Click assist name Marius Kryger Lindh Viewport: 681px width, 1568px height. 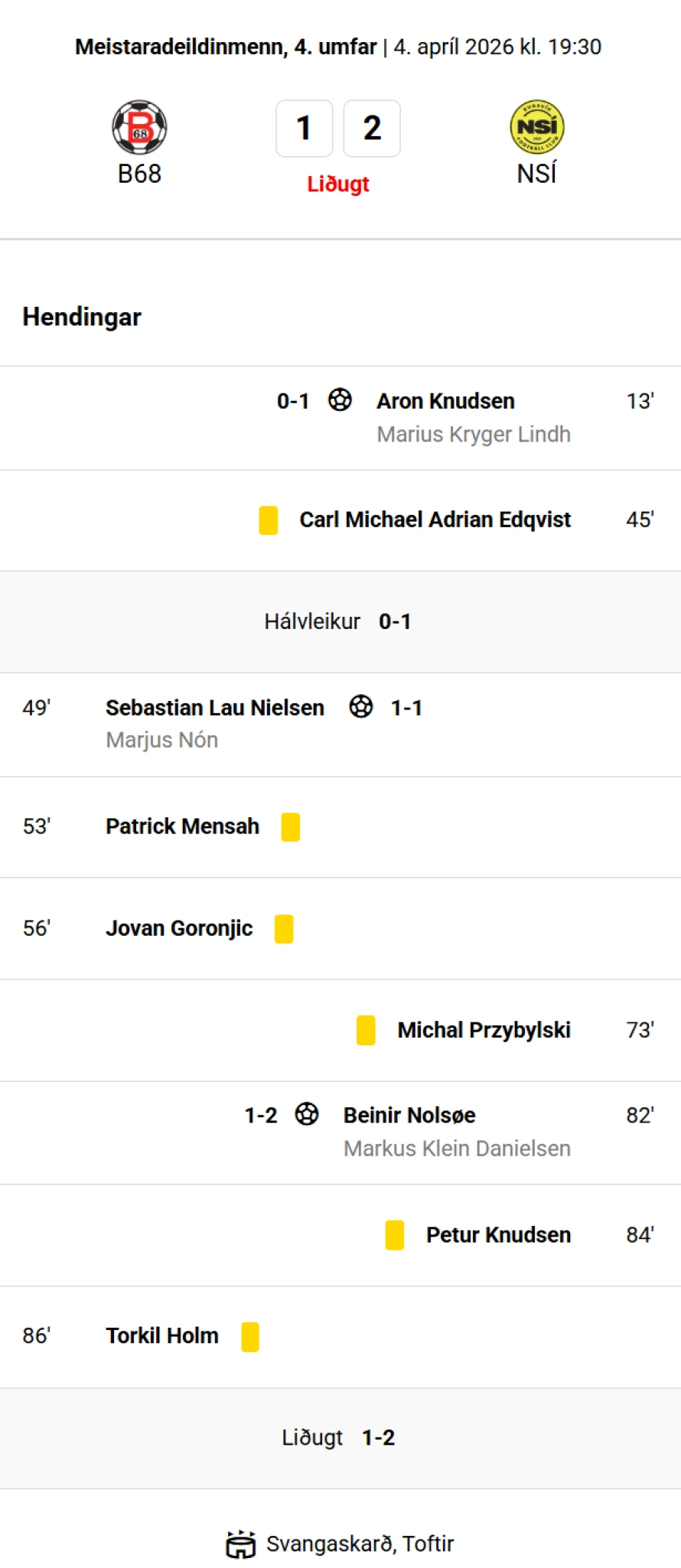pos(474,434)
